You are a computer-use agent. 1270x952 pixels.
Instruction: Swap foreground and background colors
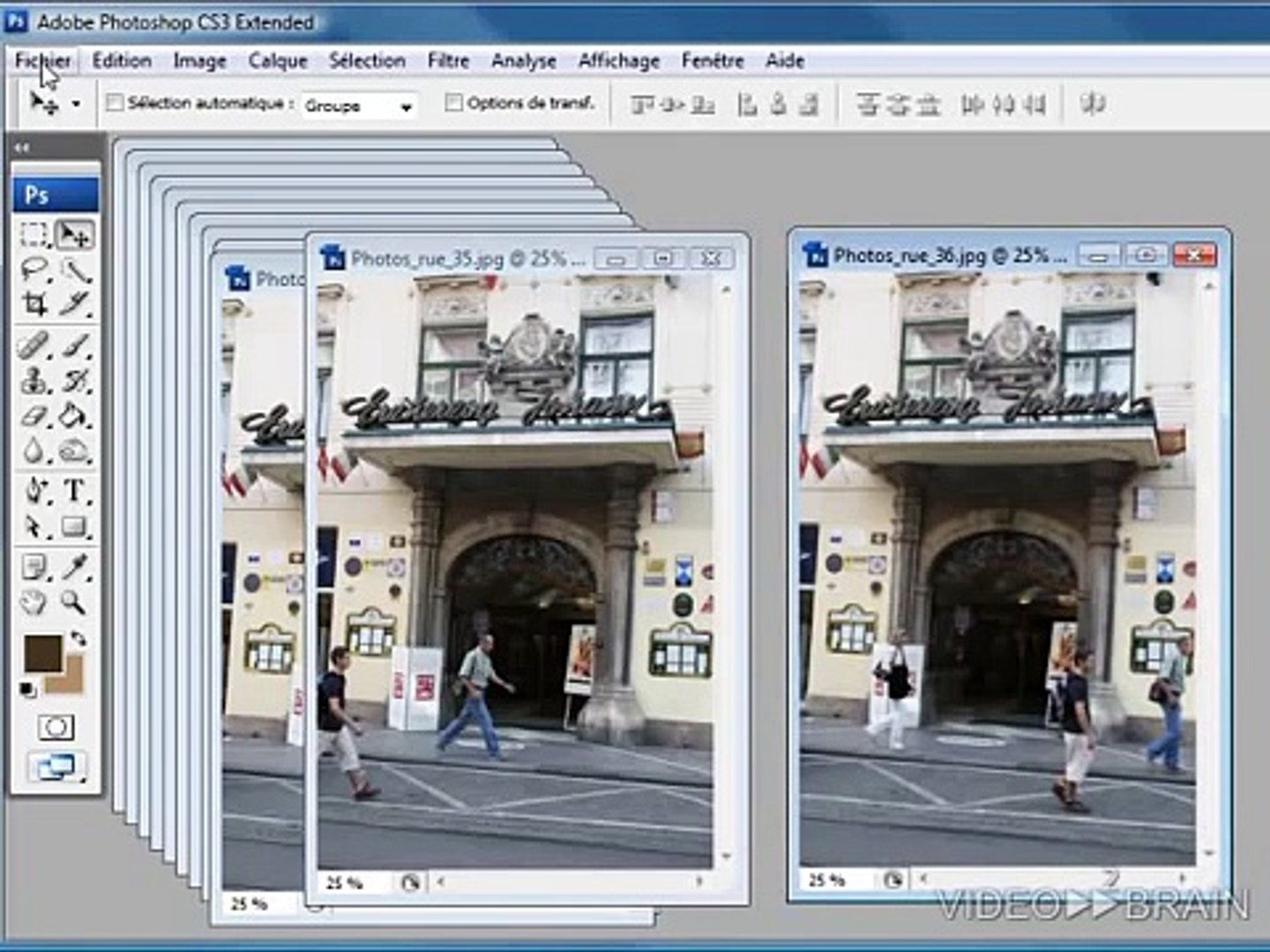click(78, 639)
